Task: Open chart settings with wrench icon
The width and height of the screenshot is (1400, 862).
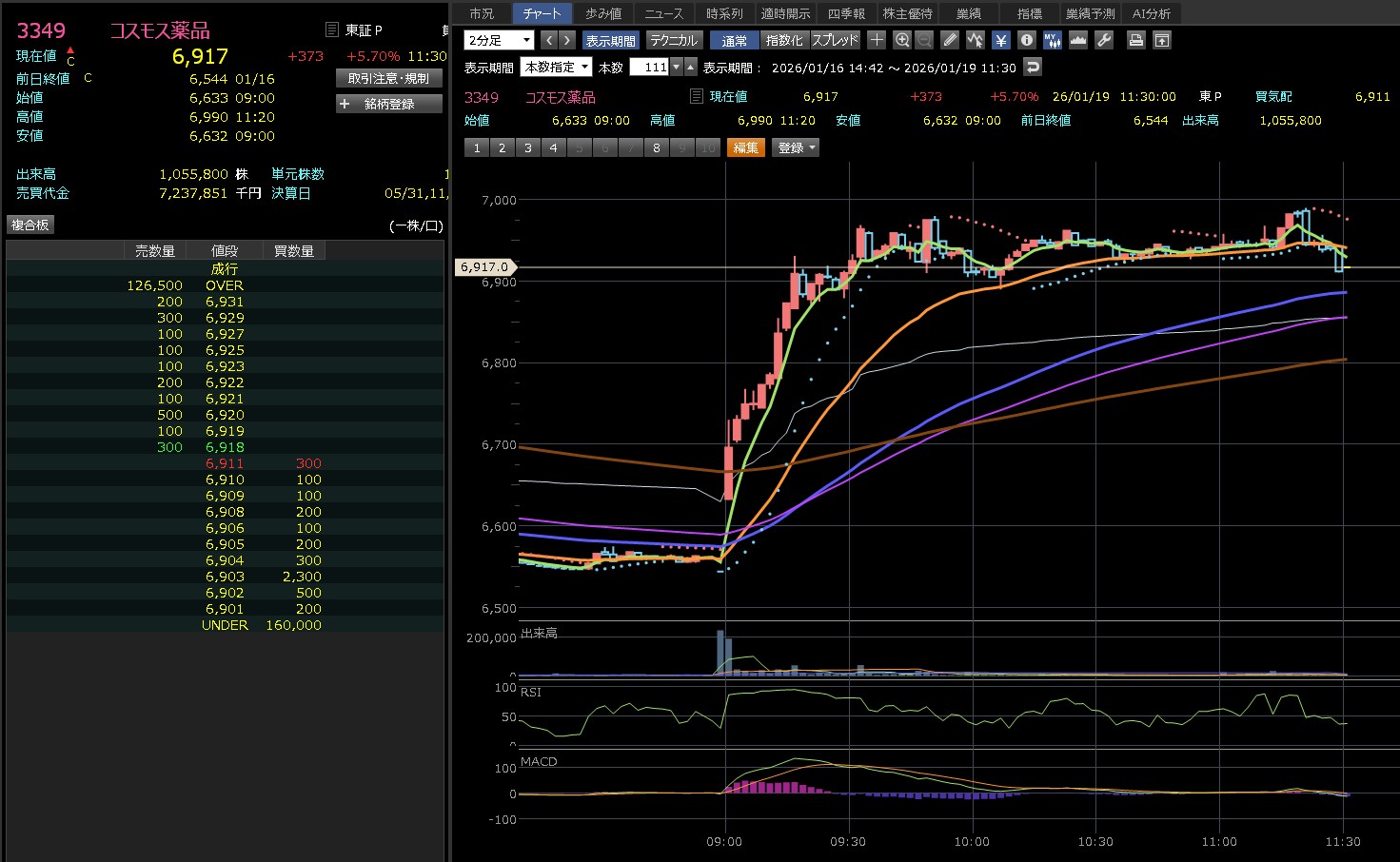Action: (1104, 40)
